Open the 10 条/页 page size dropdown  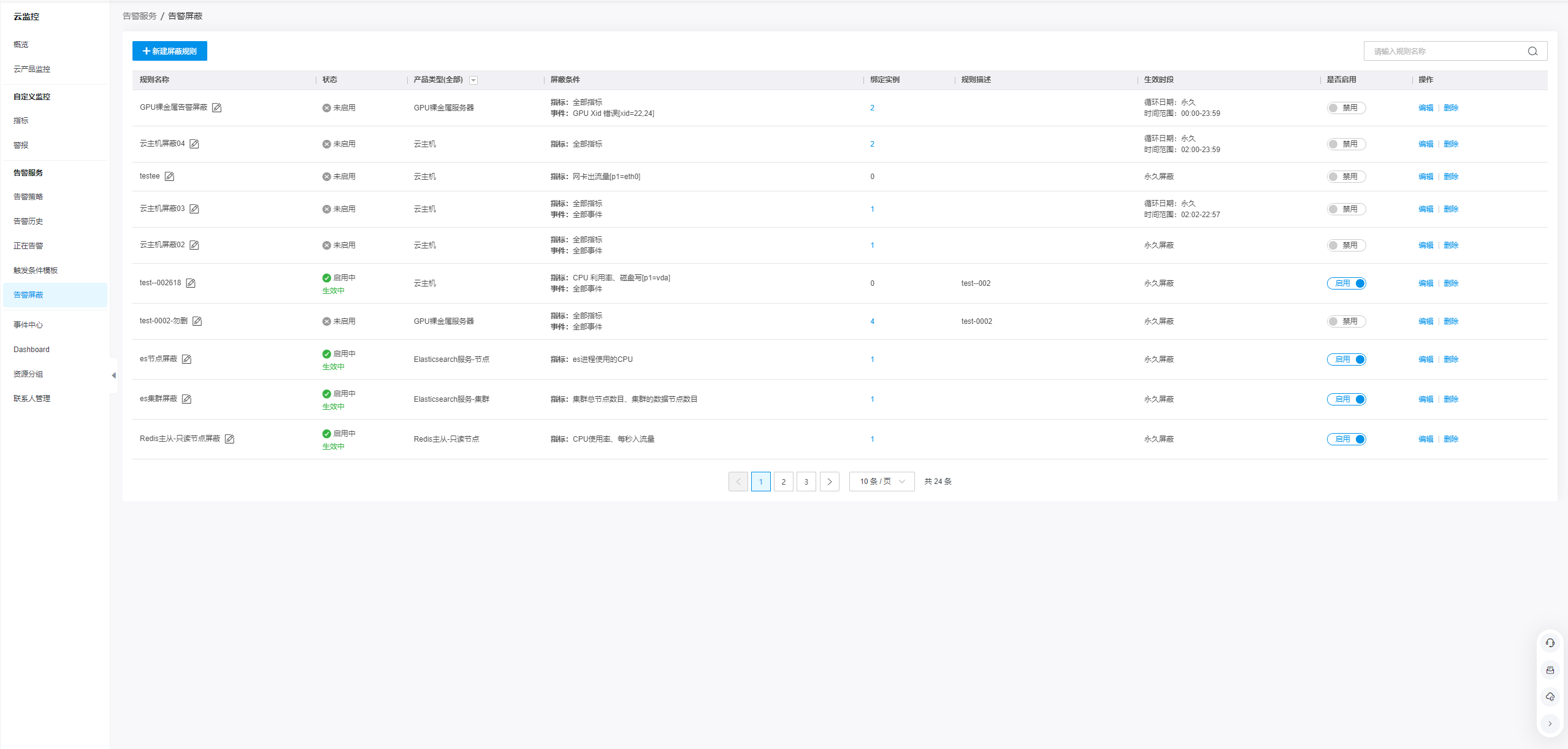click(x=881, y=482)
